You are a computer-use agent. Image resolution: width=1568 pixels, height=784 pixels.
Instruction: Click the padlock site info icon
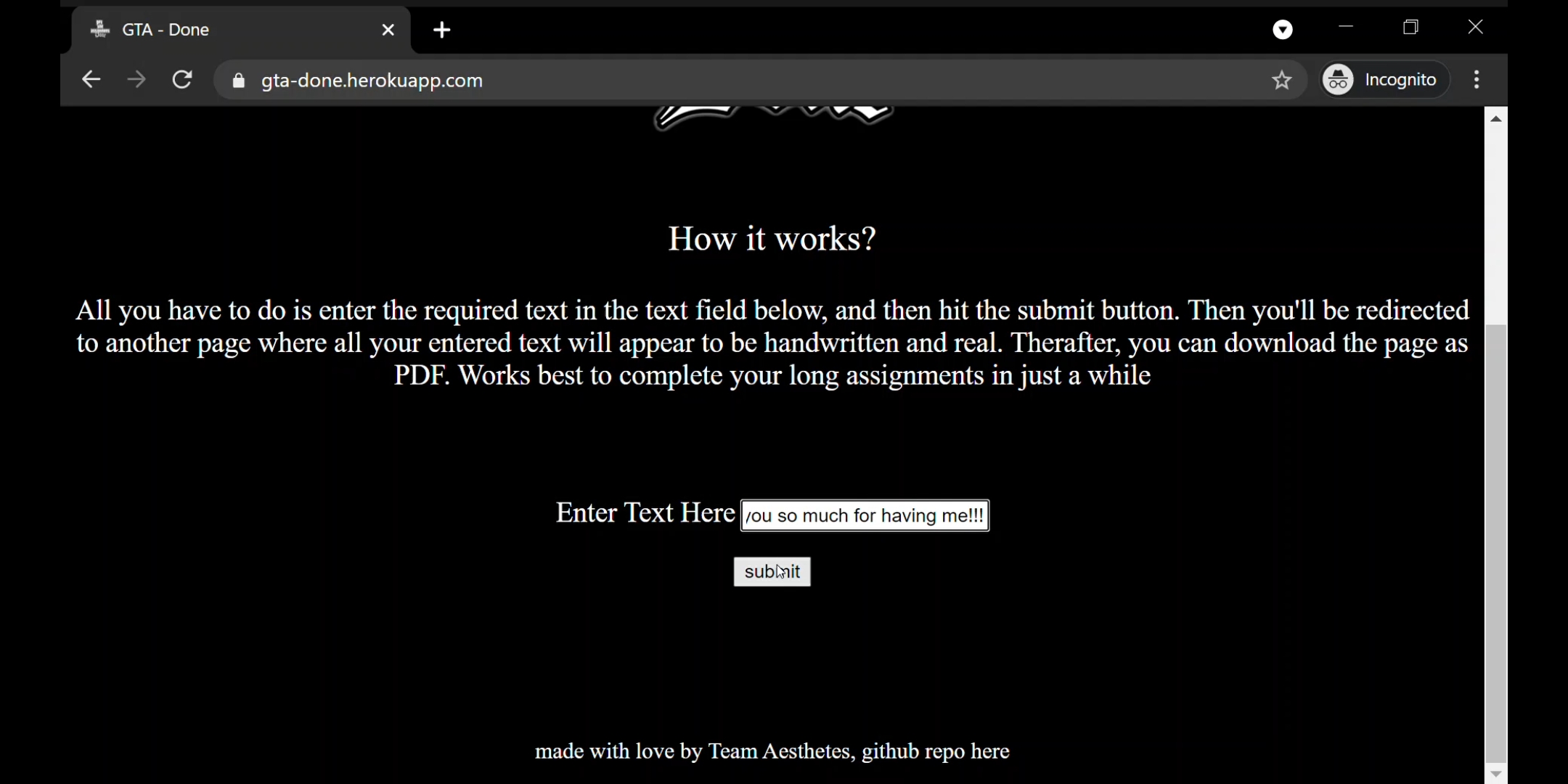[238, 81]
